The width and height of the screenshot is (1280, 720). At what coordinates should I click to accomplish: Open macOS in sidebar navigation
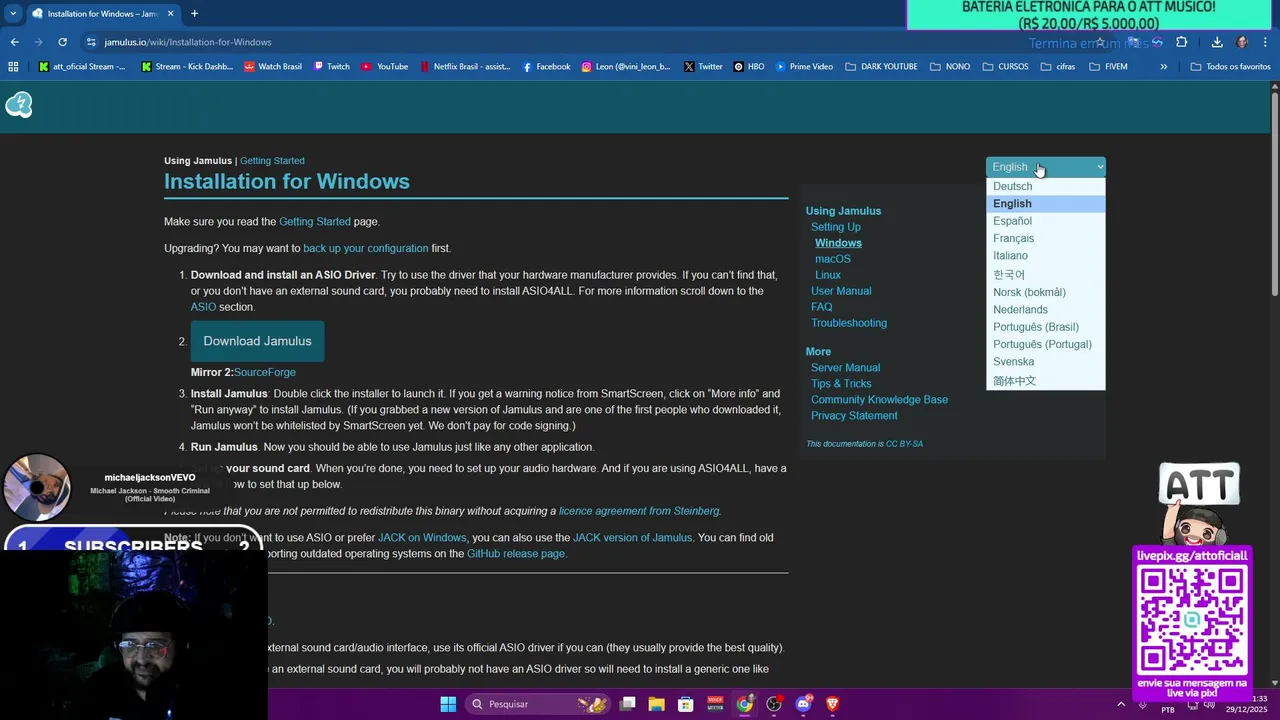click(x=833, y=259)
